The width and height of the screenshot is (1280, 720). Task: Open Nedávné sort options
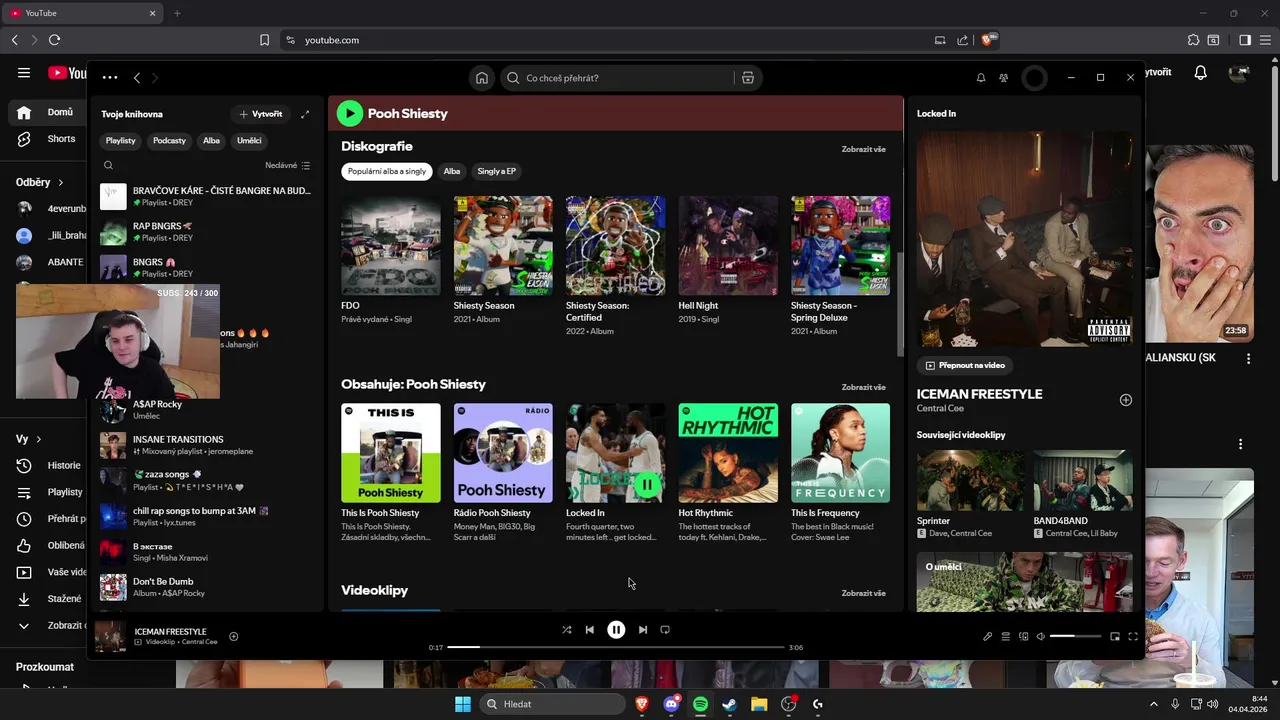tap(288, 165)
